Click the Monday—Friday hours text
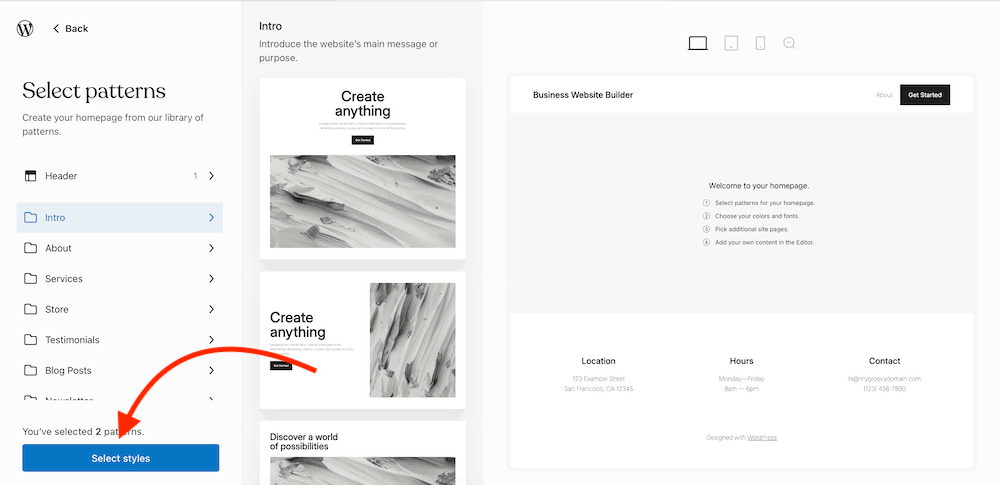 [x=742, y=379]
